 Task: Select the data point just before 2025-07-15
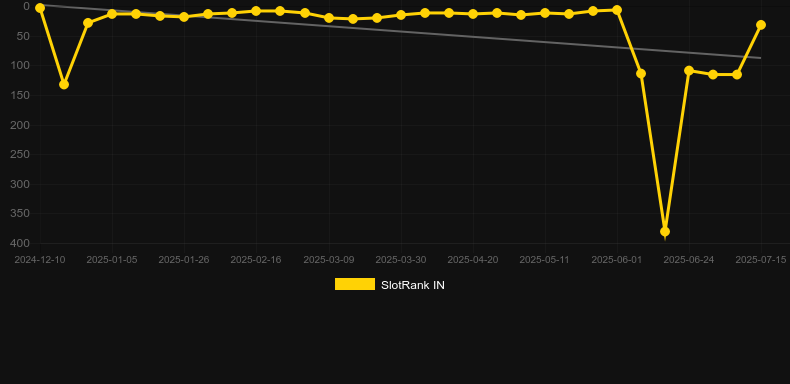[737, 75]
